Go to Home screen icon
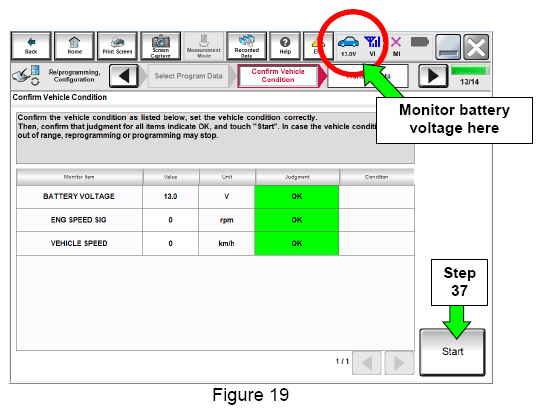This screenshot has width=542, height=414. 74,46
